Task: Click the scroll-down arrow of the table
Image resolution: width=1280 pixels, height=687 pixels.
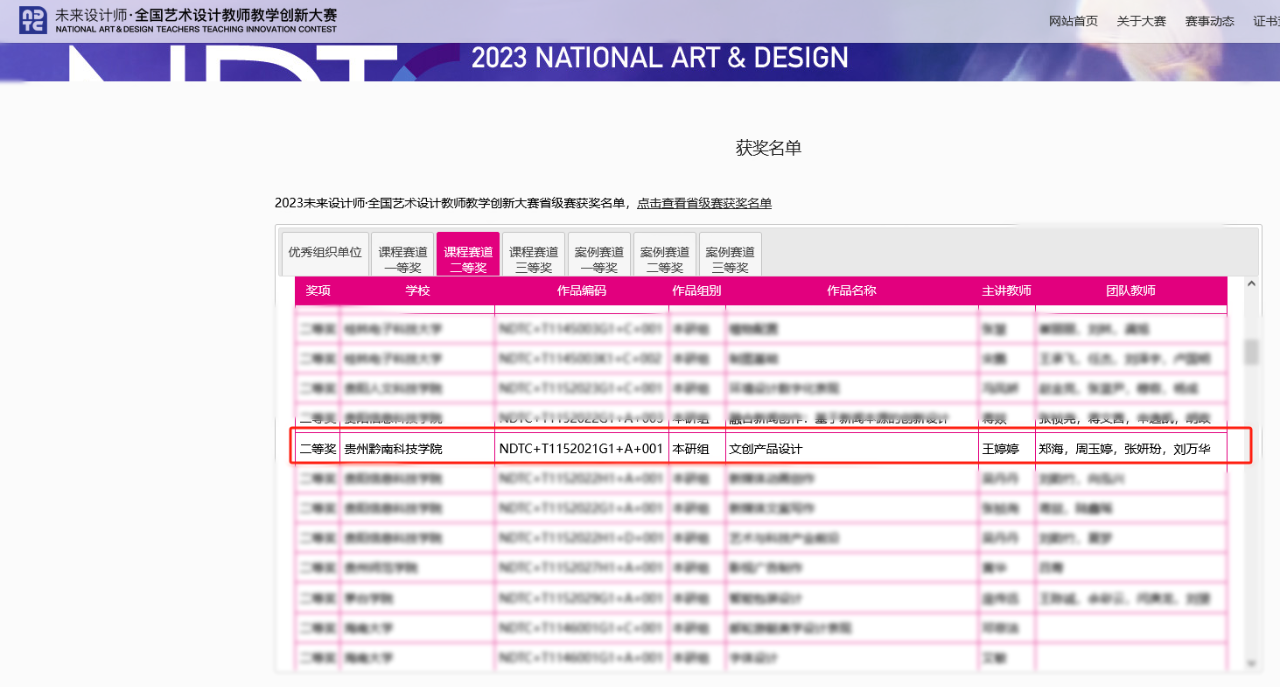Action: (x=1251, y=663)
